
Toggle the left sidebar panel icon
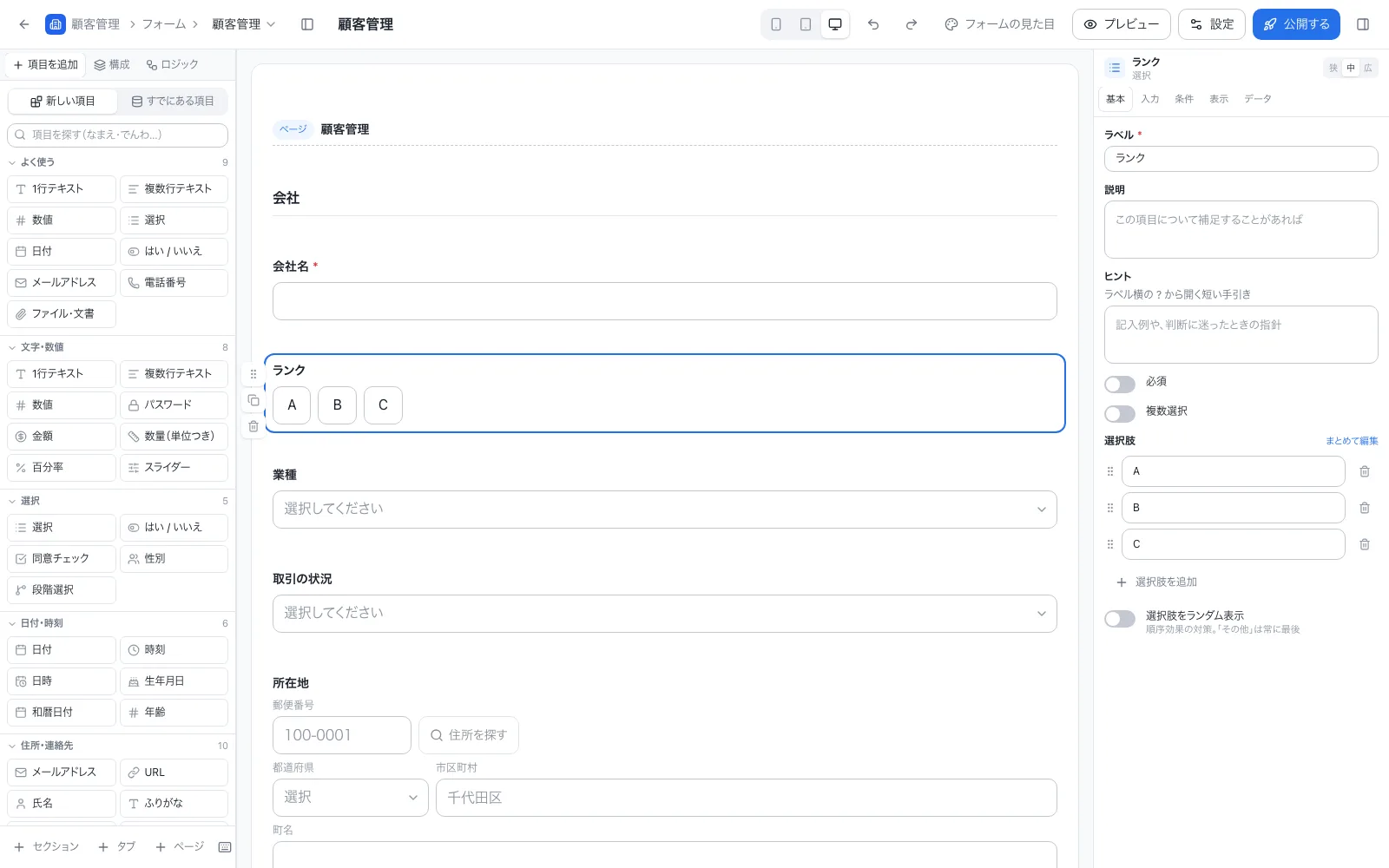(x=307, y=24)
